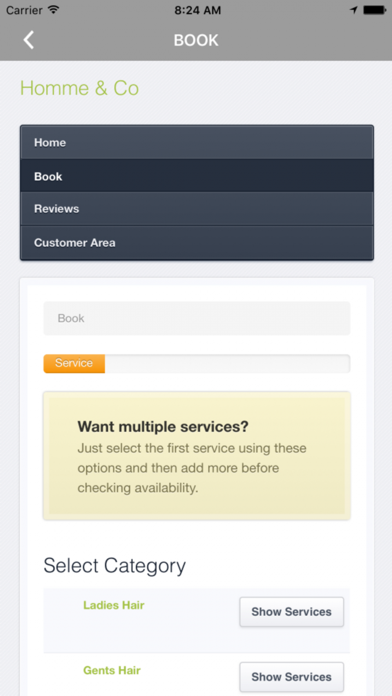
Task: Select the Book menu item
Action: (197, 176)
